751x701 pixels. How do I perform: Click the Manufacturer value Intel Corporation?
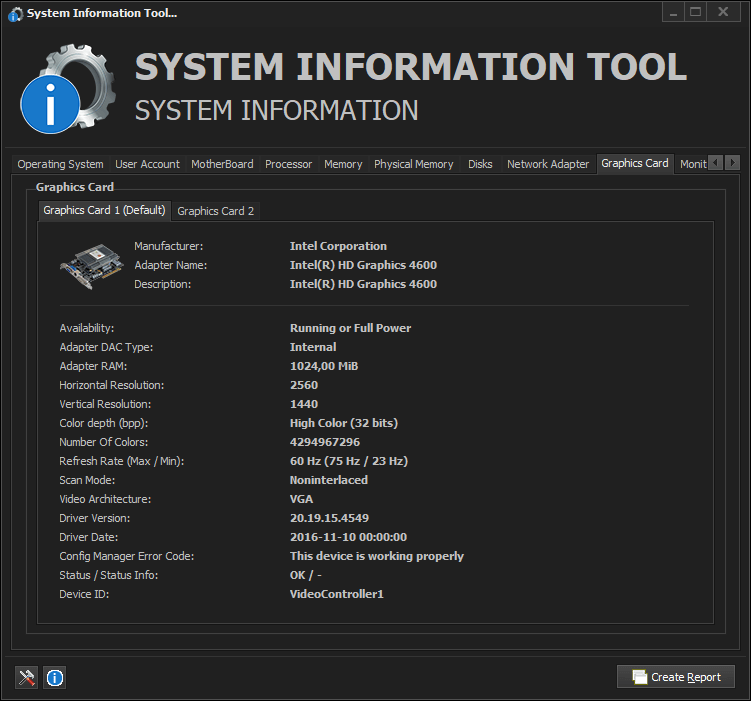[338, 246]
